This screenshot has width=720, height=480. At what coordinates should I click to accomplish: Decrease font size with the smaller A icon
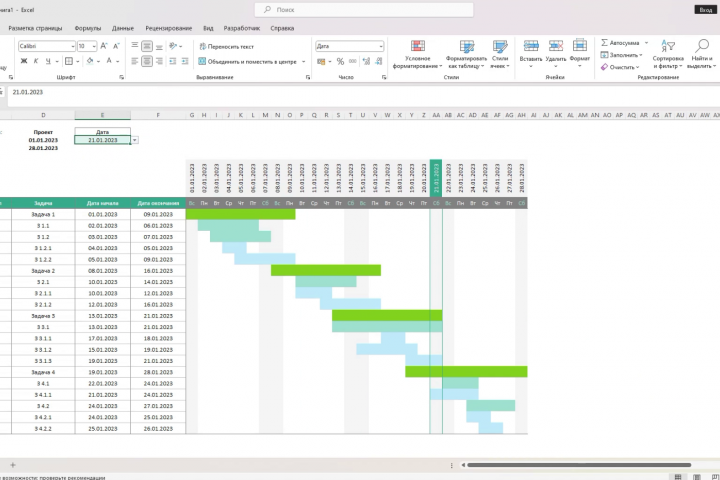point(116,46)
